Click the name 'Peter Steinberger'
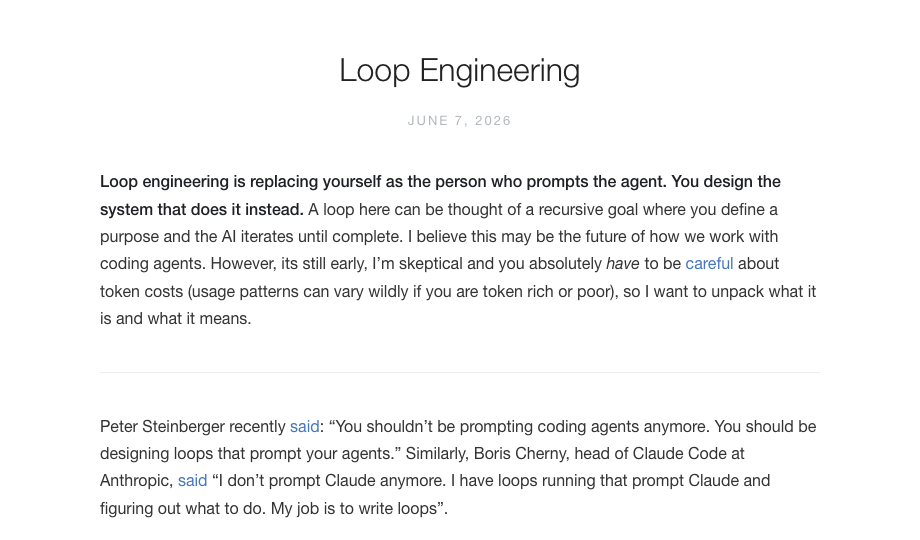Image resolution: width=920 pixels, height=540 pixels. click(162, 426)
